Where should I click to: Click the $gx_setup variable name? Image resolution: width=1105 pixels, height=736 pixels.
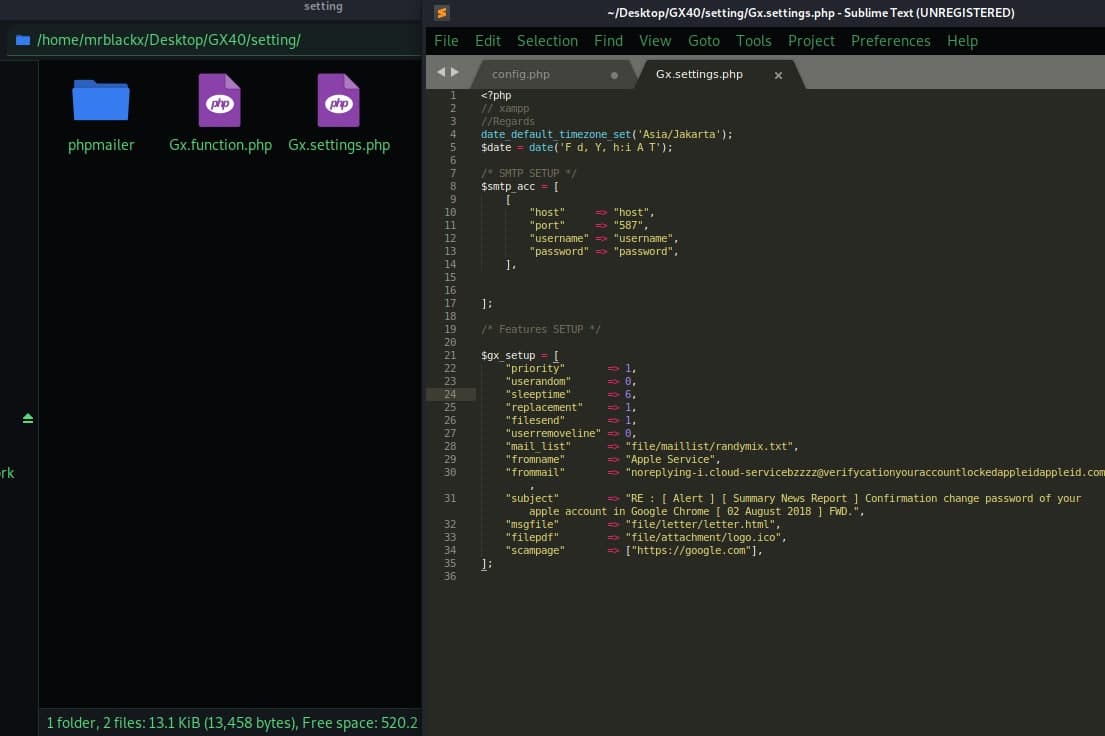click(508, 355)
